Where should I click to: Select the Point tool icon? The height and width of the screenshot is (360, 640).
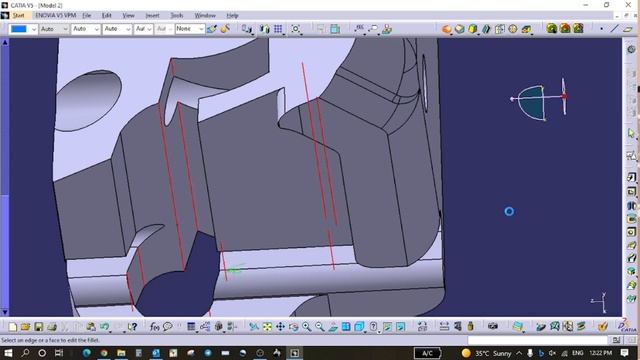(x=601, y=29)
